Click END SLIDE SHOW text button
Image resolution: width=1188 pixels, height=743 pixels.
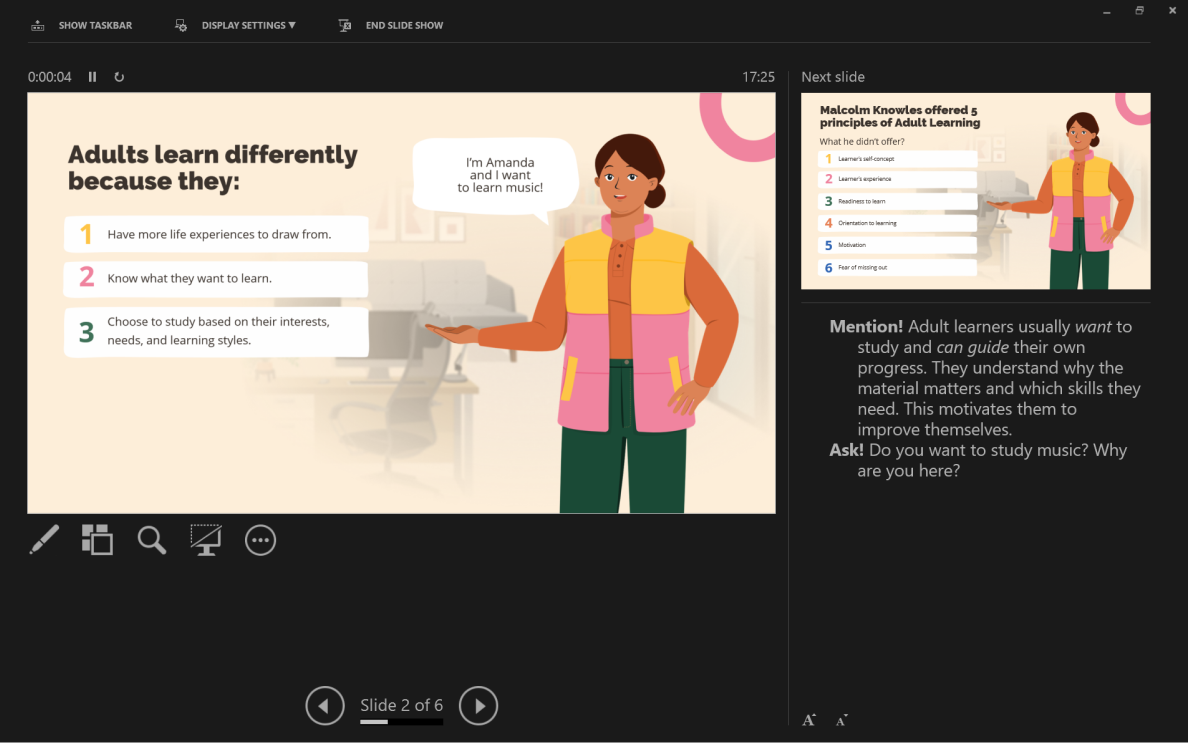tap(405, 26)
